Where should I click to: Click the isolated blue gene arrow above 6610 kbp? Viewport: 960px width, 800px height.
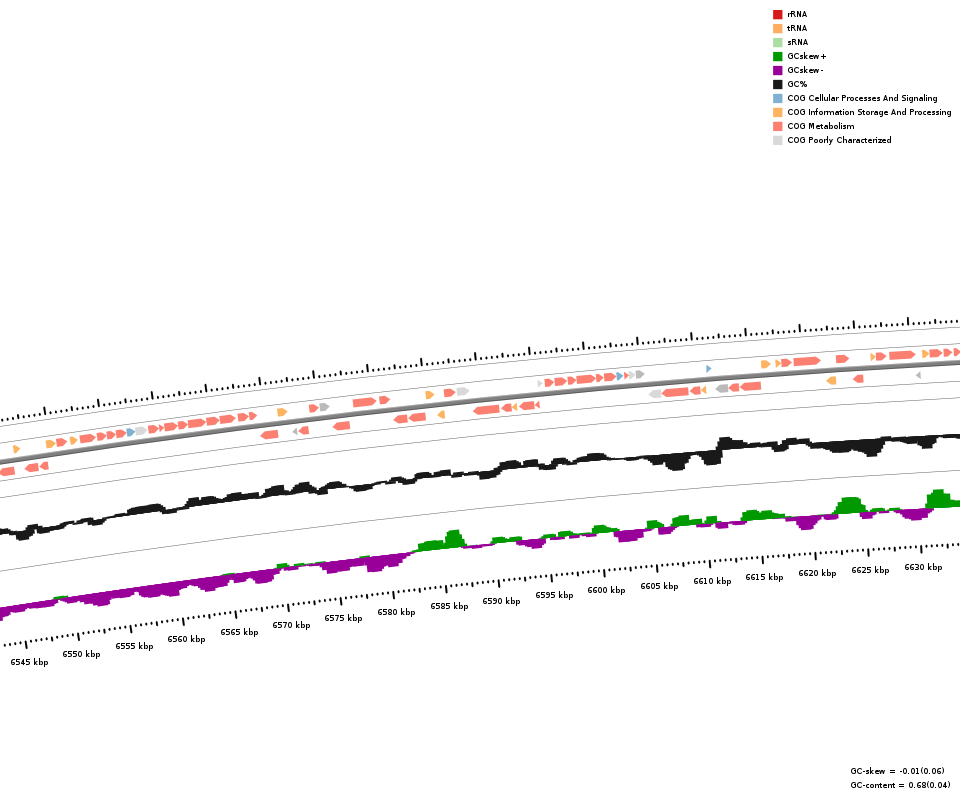click(x=708, y=369)
